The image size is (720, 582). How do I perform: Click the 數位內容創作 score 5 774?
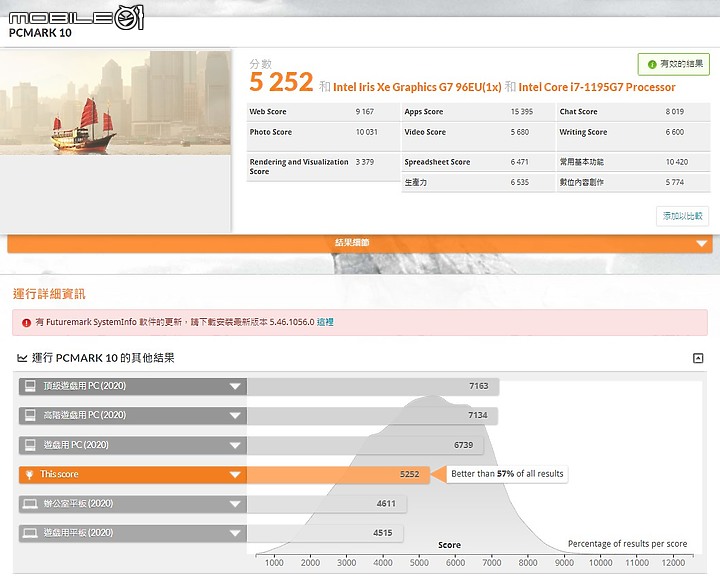(675, 182)
